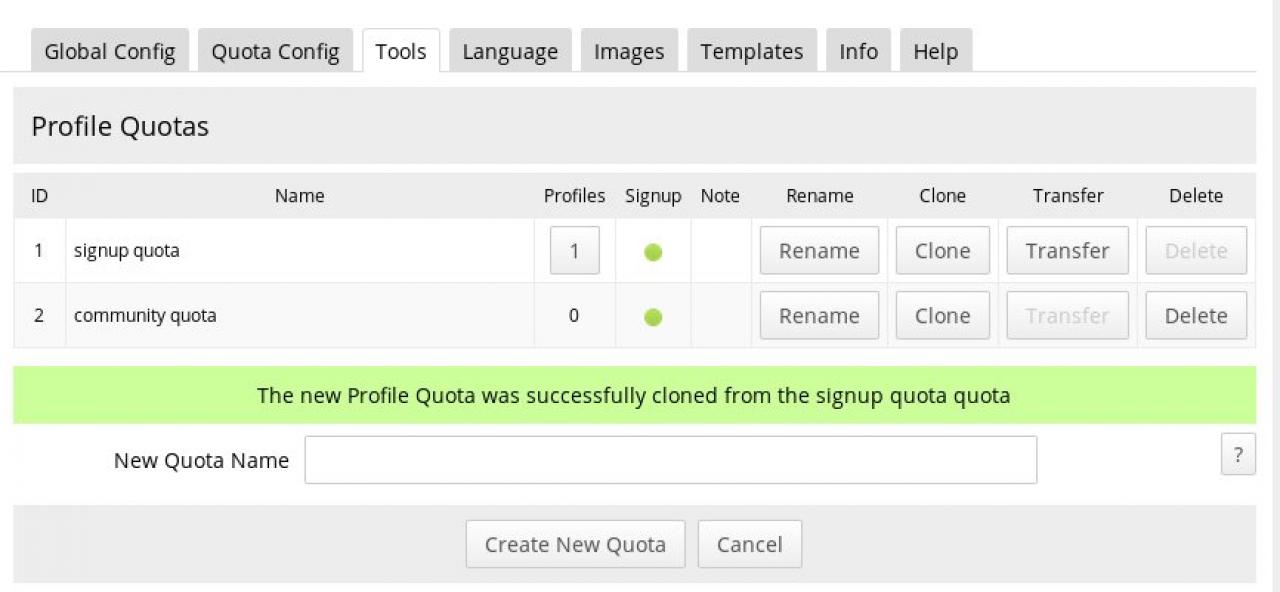
Task: Focus the New Quota Name field
Action: click(670, 460)
